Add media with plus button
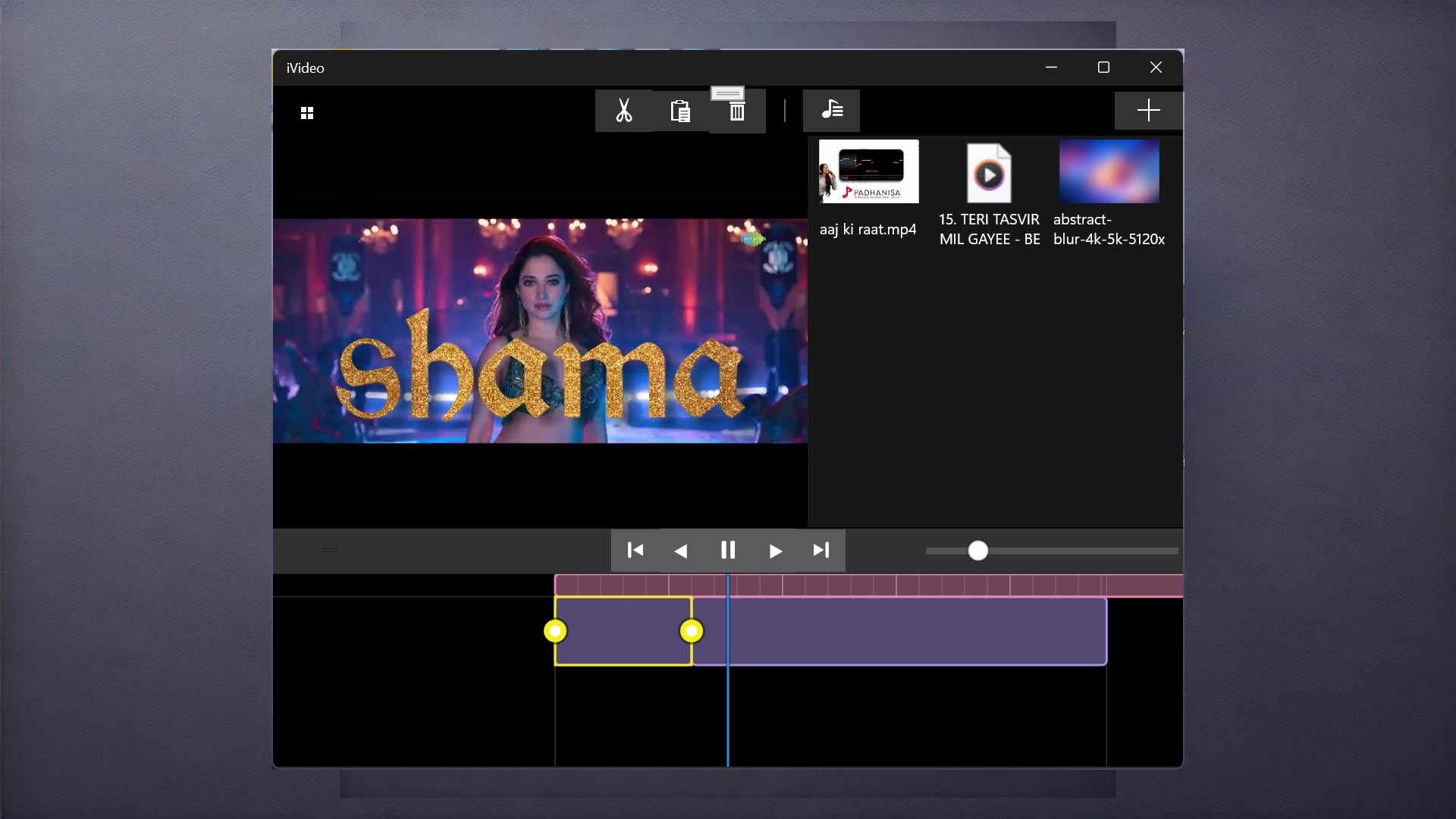The height and width of the screenshot is (819, 1456). pos(1148,111)
